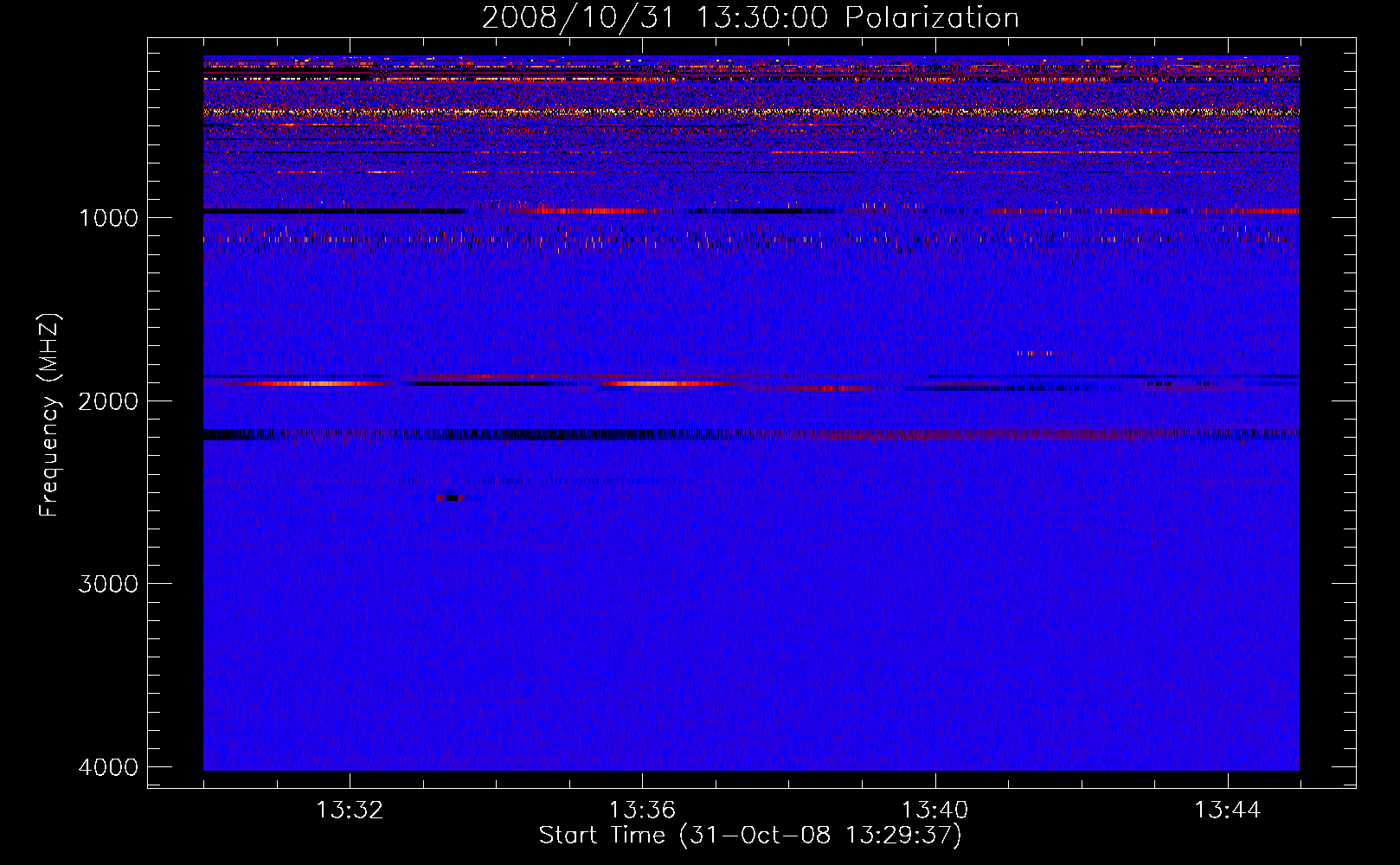Click the small orange streak near 1750 MHz

pos(1035,353)
